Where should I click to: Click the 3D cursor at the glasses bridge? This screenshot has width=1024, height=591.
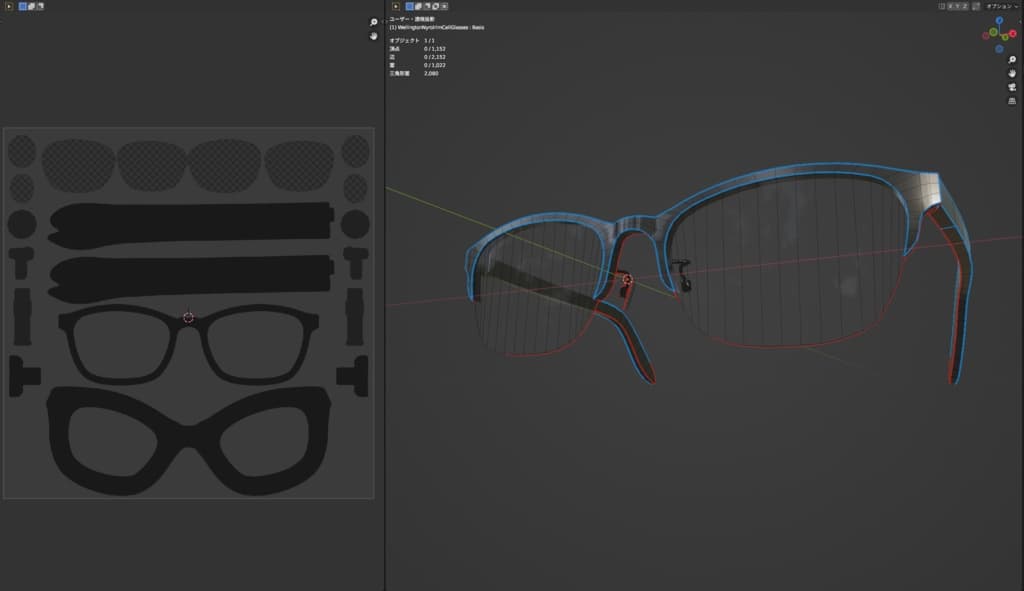point(628,280)
